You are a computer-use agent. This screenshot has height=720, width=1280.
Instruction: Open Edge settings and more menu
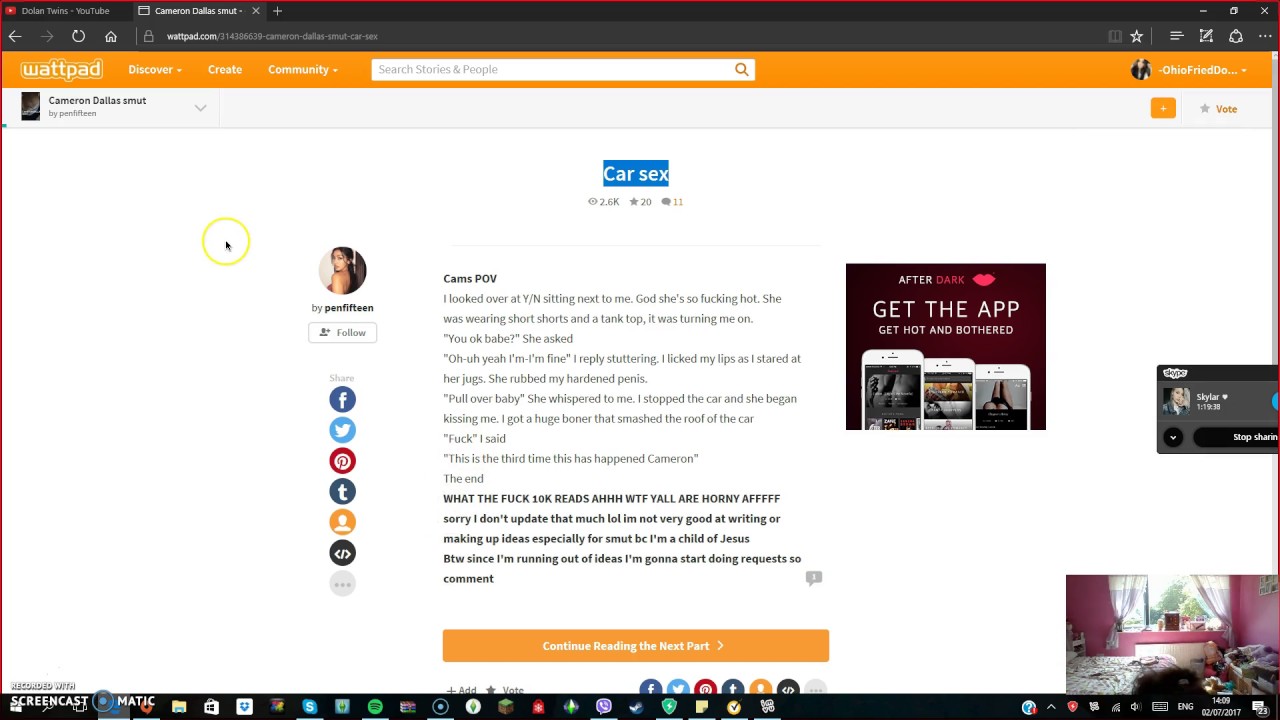(x=1265, y=36)
